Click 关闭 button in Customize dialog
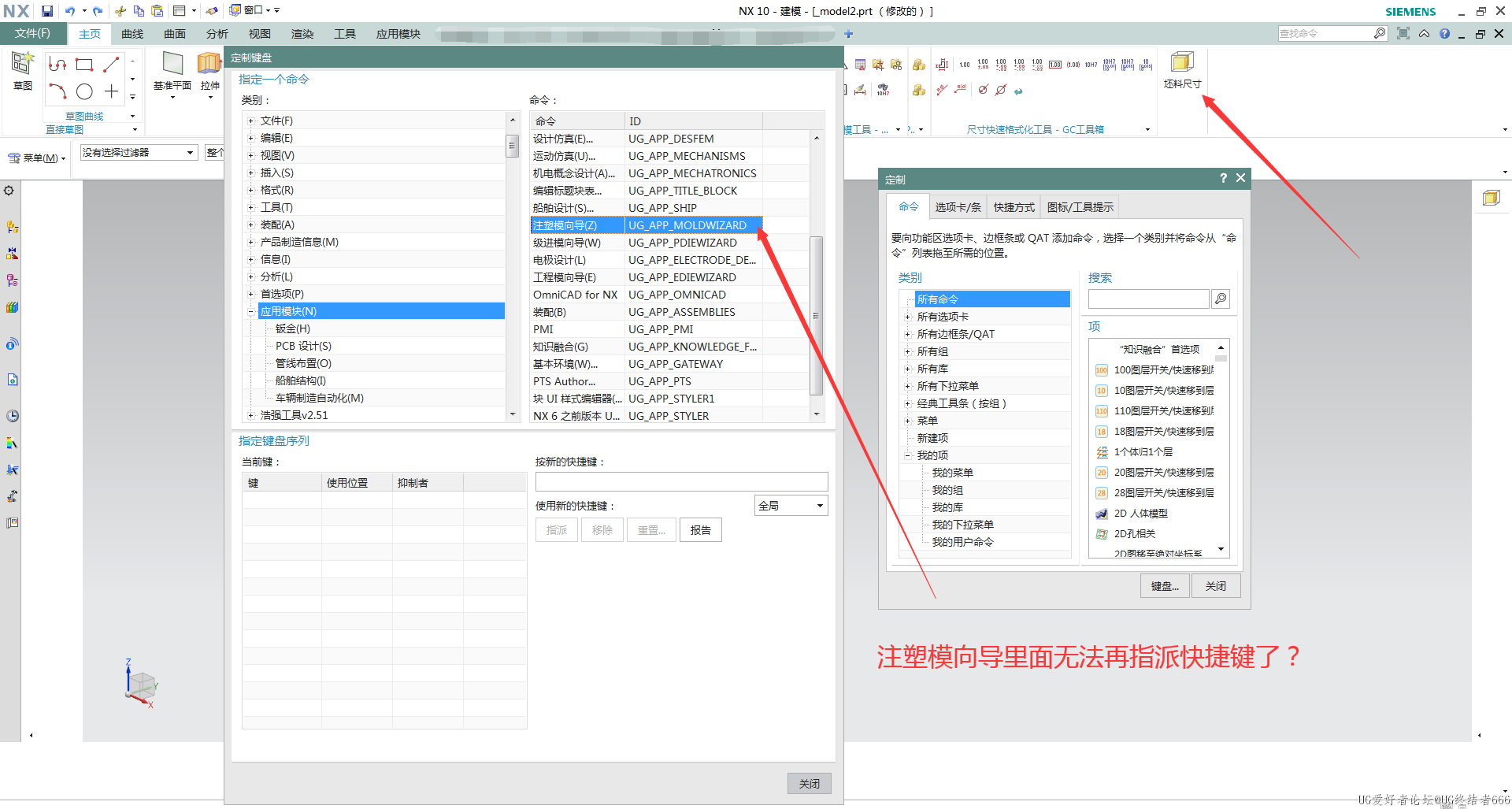The image size is (1512, 809). [1215, 586]
